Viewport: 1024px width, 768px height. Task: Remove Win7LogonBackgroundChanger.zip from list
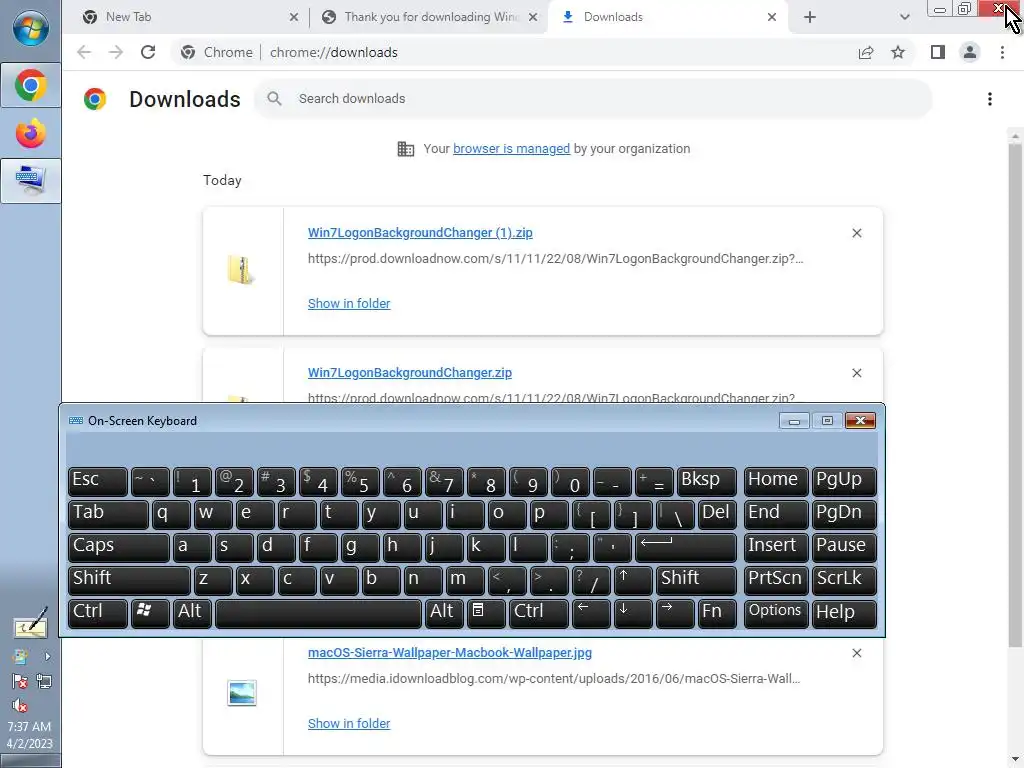coord(857,373)
